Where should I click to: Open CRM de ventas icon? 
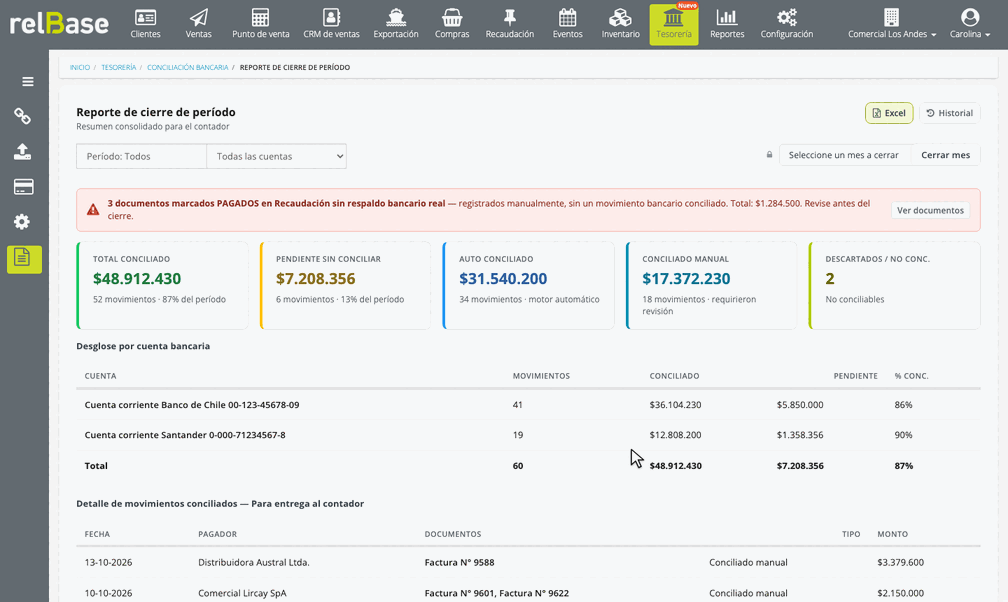(331, 17)
